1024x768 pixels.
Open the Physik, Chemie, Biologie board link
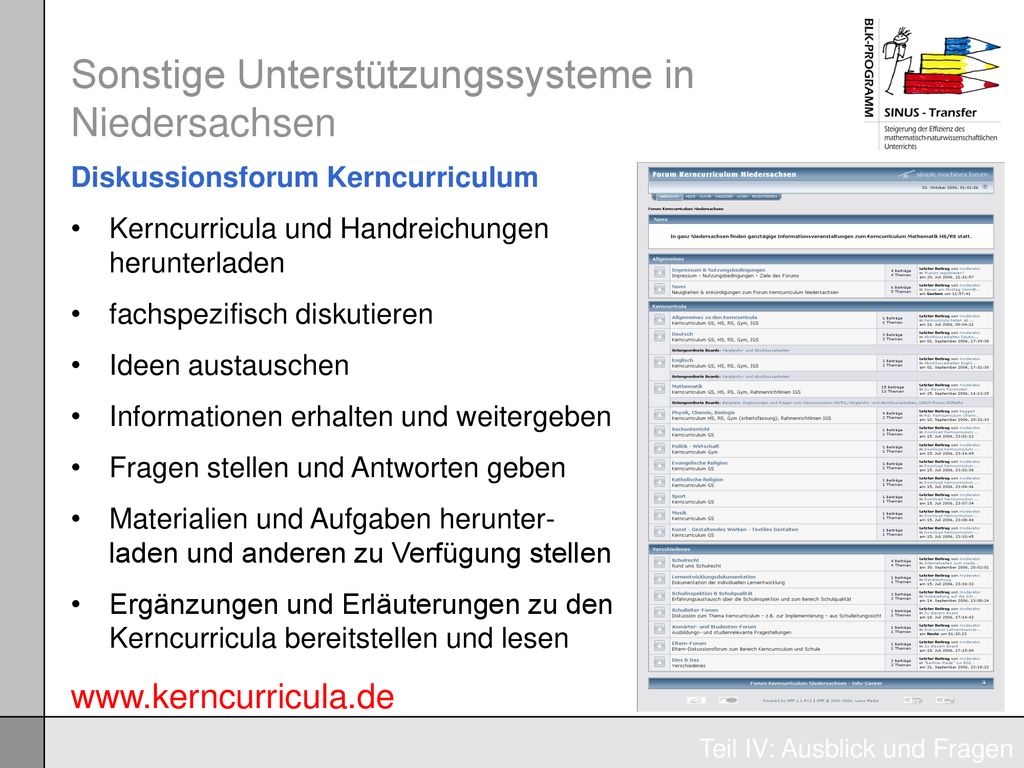pyautogui.click(x=703, y=413)
